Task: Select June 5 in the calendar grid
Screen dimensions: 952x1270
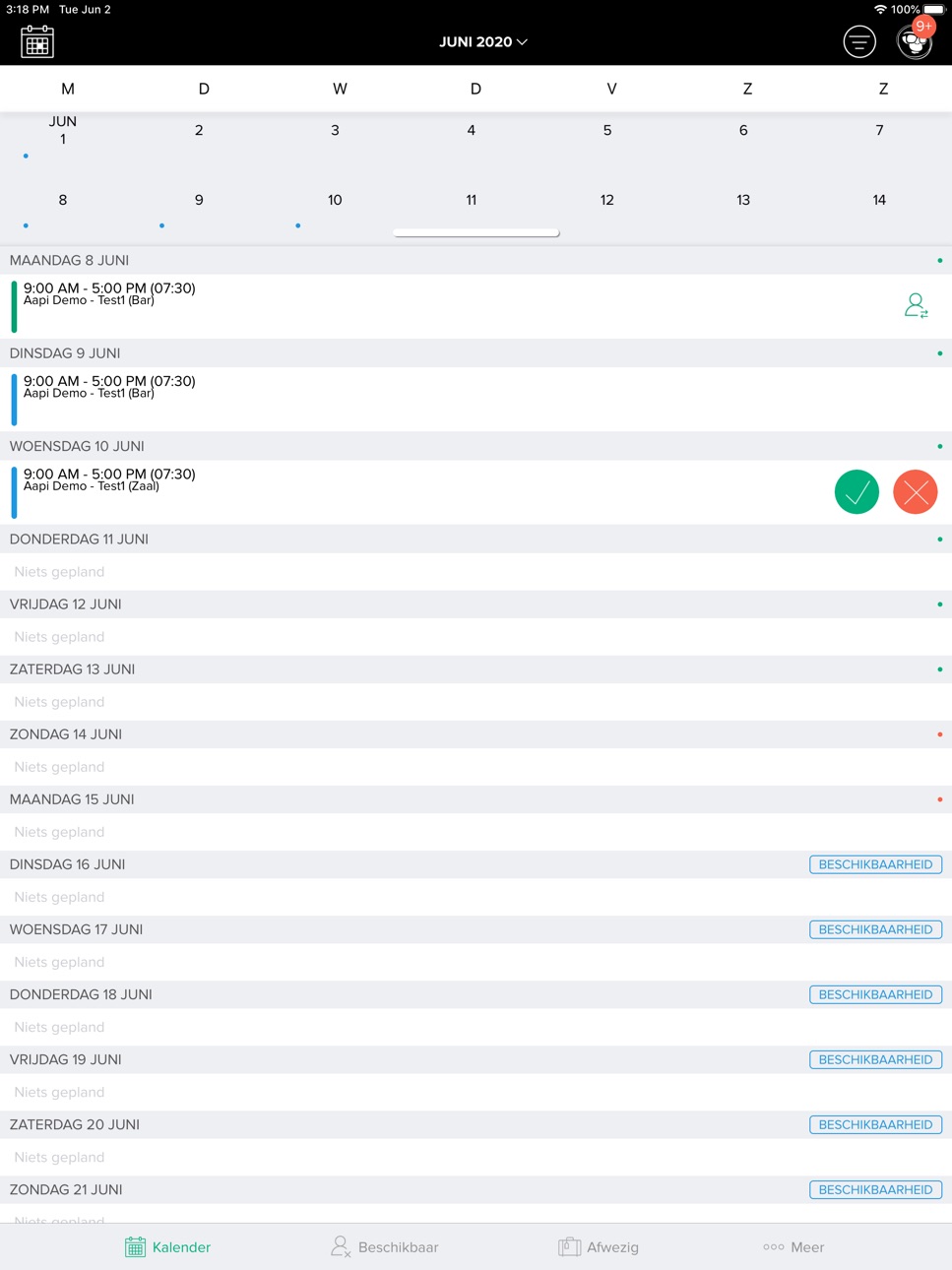Action: 607,130
